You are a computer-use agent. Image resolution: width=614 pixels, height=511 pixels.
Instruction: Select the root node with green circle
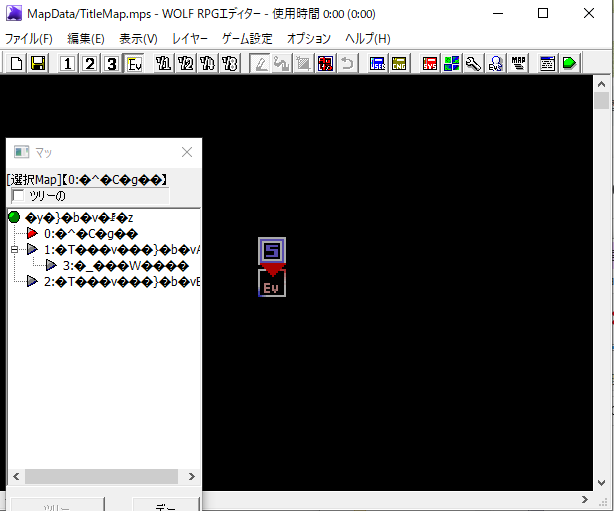79,218
